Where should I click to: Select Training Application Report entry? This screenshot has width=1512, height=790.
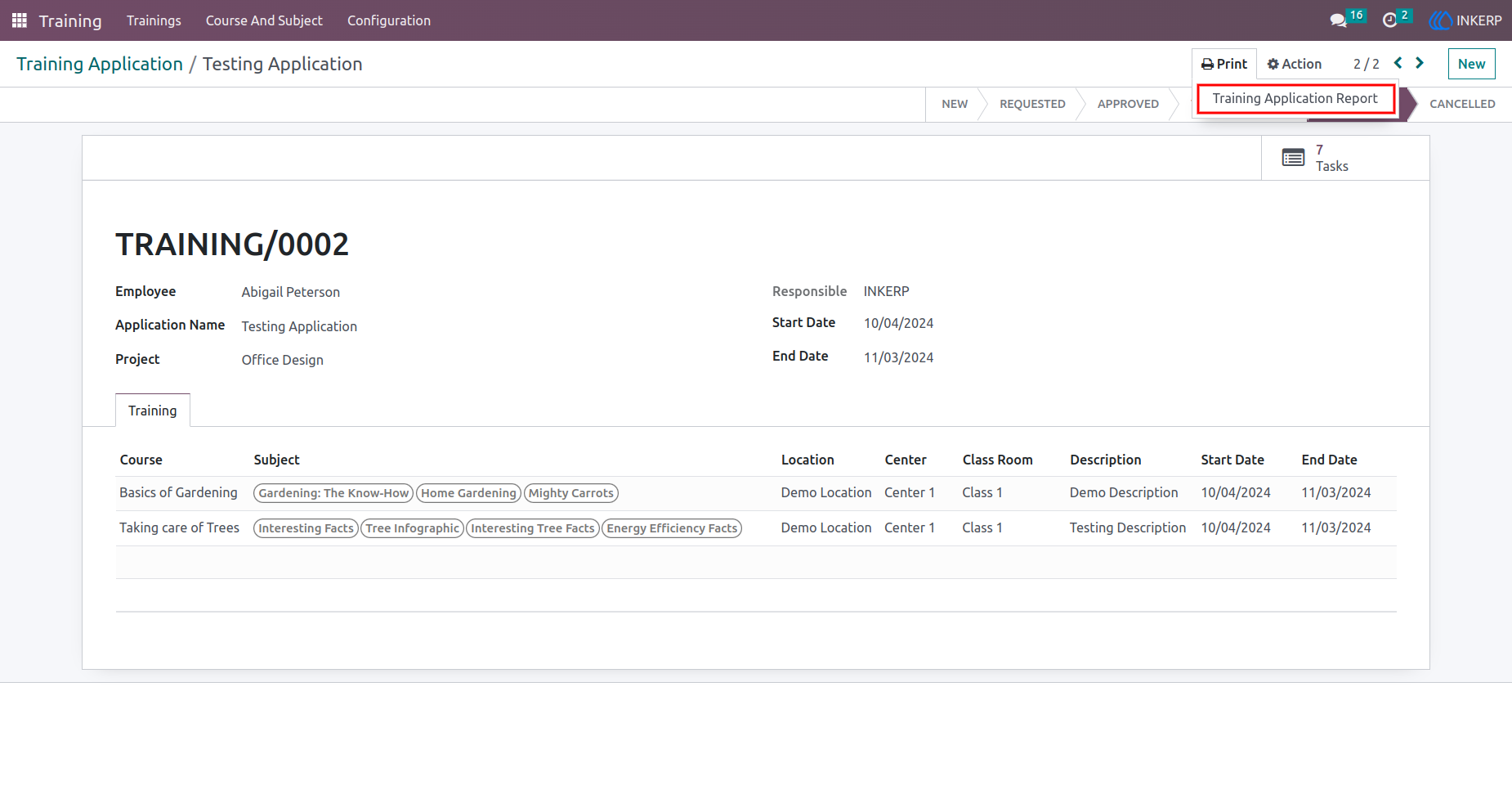[1295, 98]
